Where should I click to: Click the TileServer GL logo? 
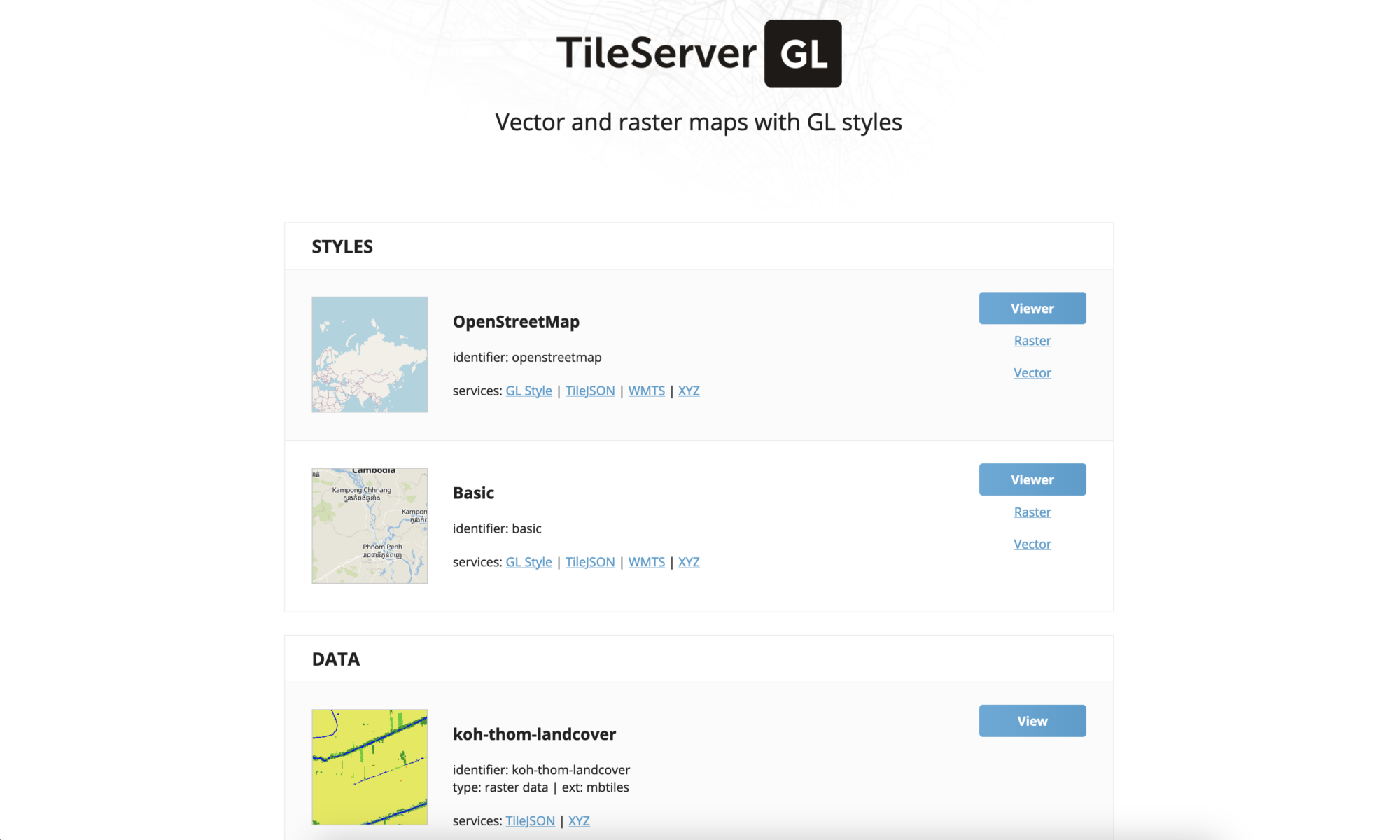(699, 54)
